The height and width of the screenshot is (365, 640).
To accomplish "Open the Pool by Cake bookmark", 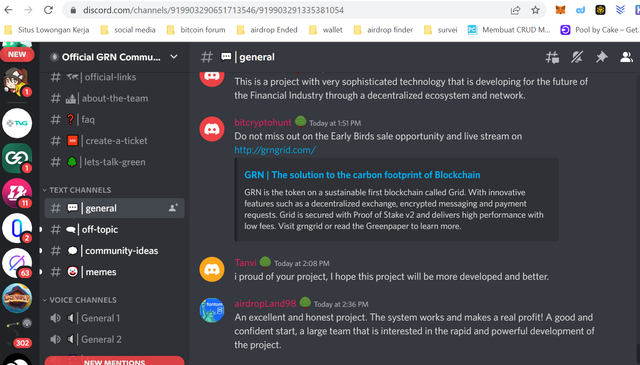I will point(600,30).
